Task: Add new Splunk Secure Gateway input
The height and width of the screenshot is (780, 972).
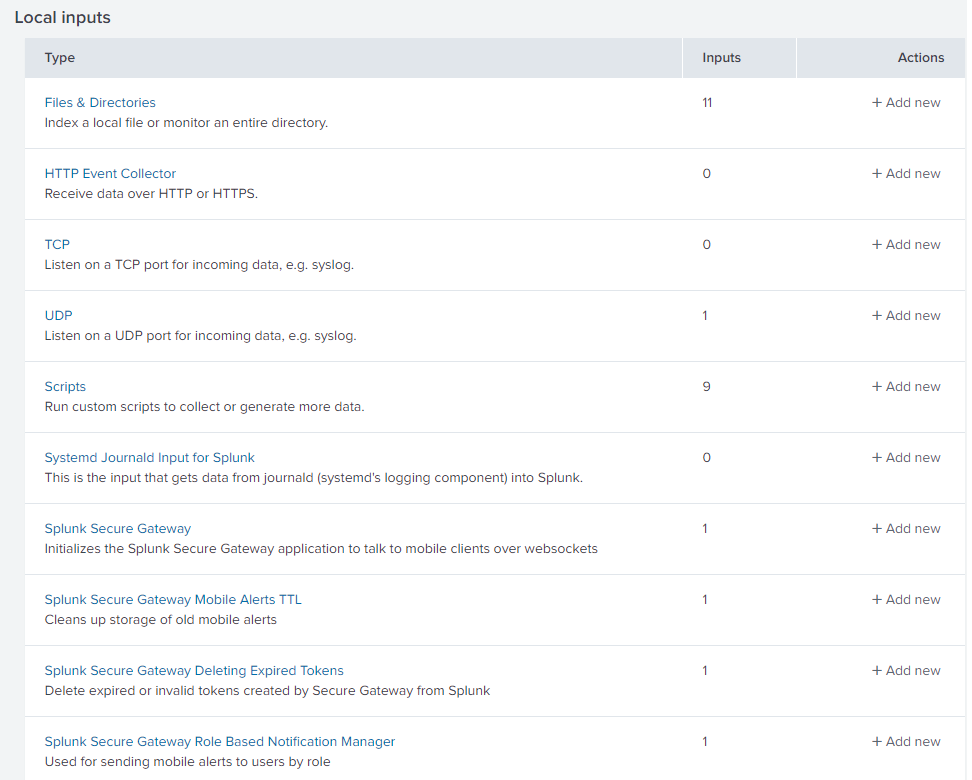Action: [x=906, y=528]
